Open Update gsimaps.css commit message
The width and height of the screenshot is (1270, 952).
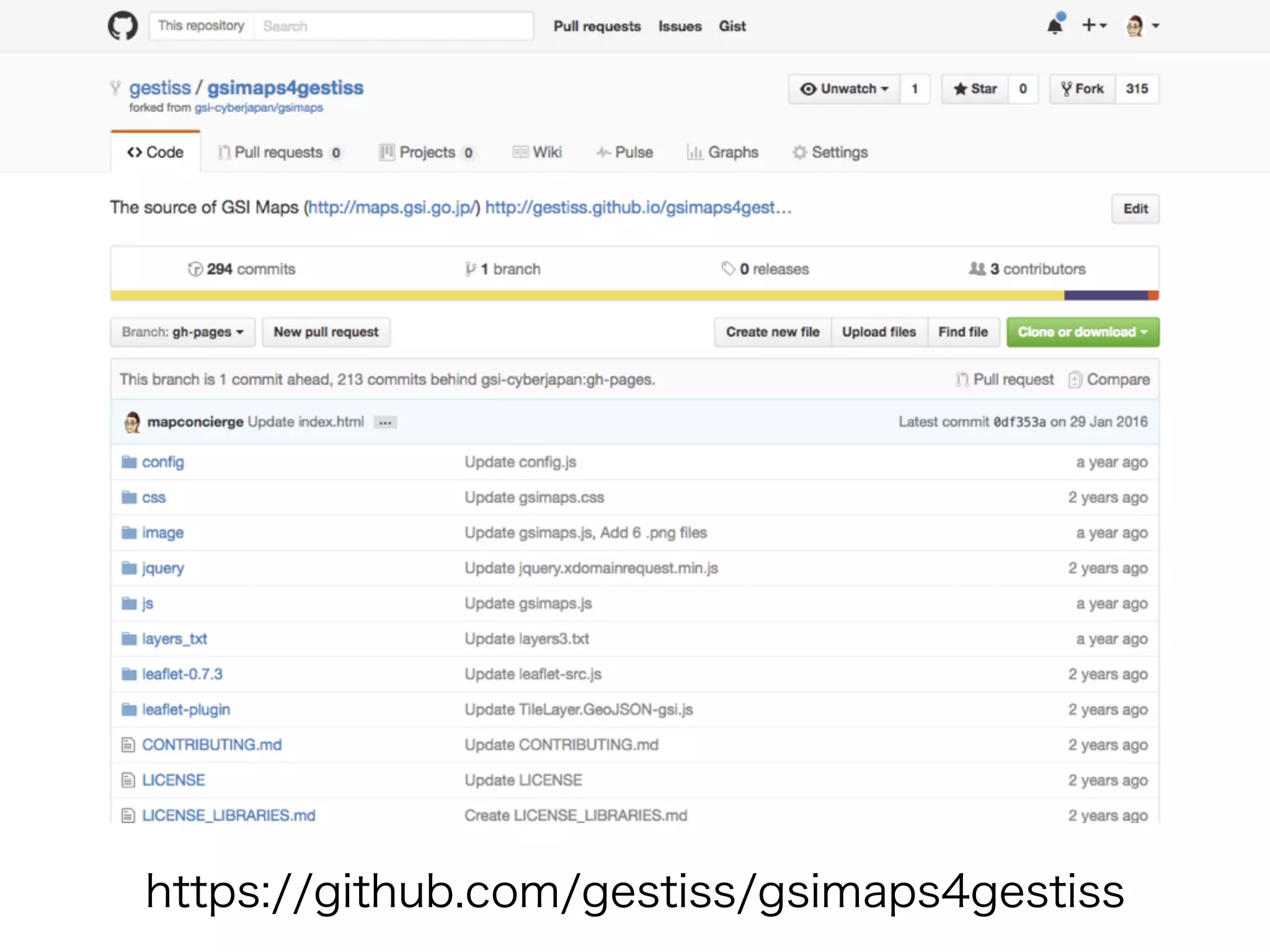point(534,498)
